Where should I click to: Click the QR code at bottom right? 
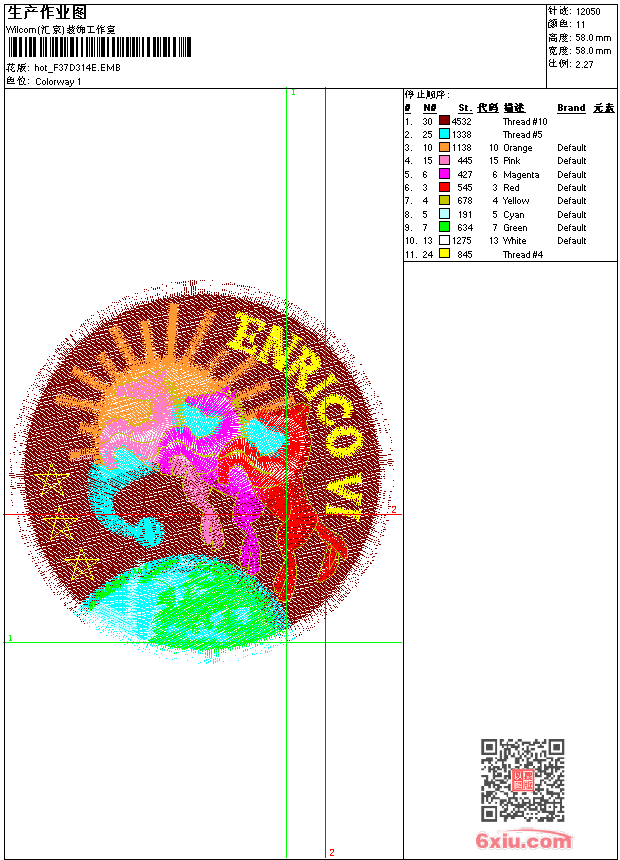pos(523,780)
